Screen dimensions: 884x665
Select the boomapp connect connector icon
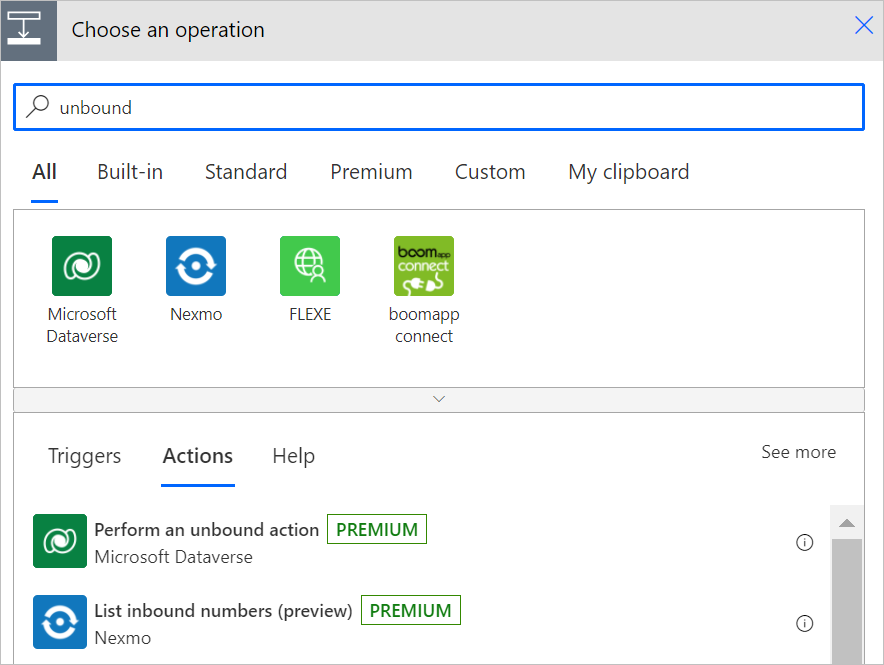click(x=424, y=266)
